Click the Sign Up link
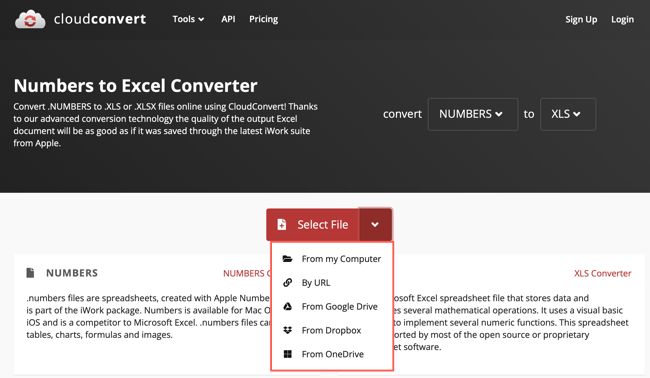This screenshot has height=378, width=650. pyautogui.click(x=581, y=19)
